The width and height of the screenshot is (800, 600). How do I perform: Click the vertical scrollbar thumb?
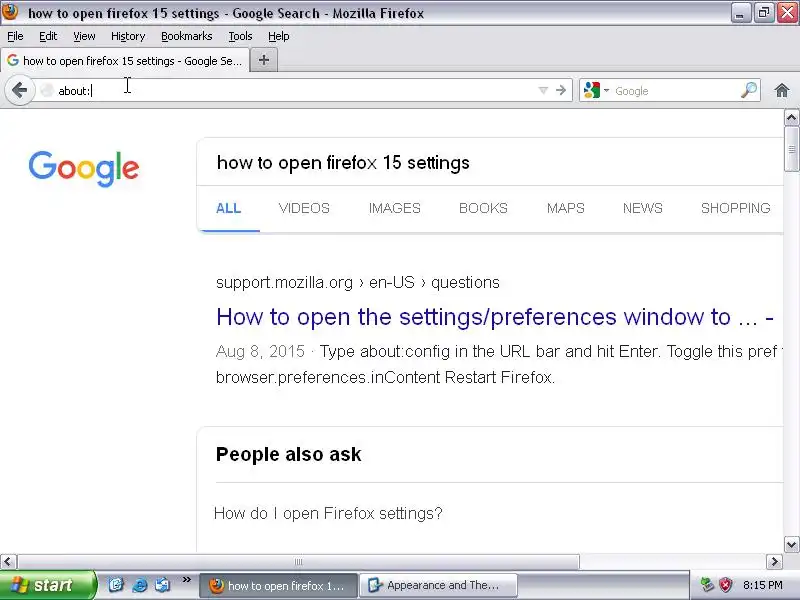pyautogui.click(x=791, y=149)
